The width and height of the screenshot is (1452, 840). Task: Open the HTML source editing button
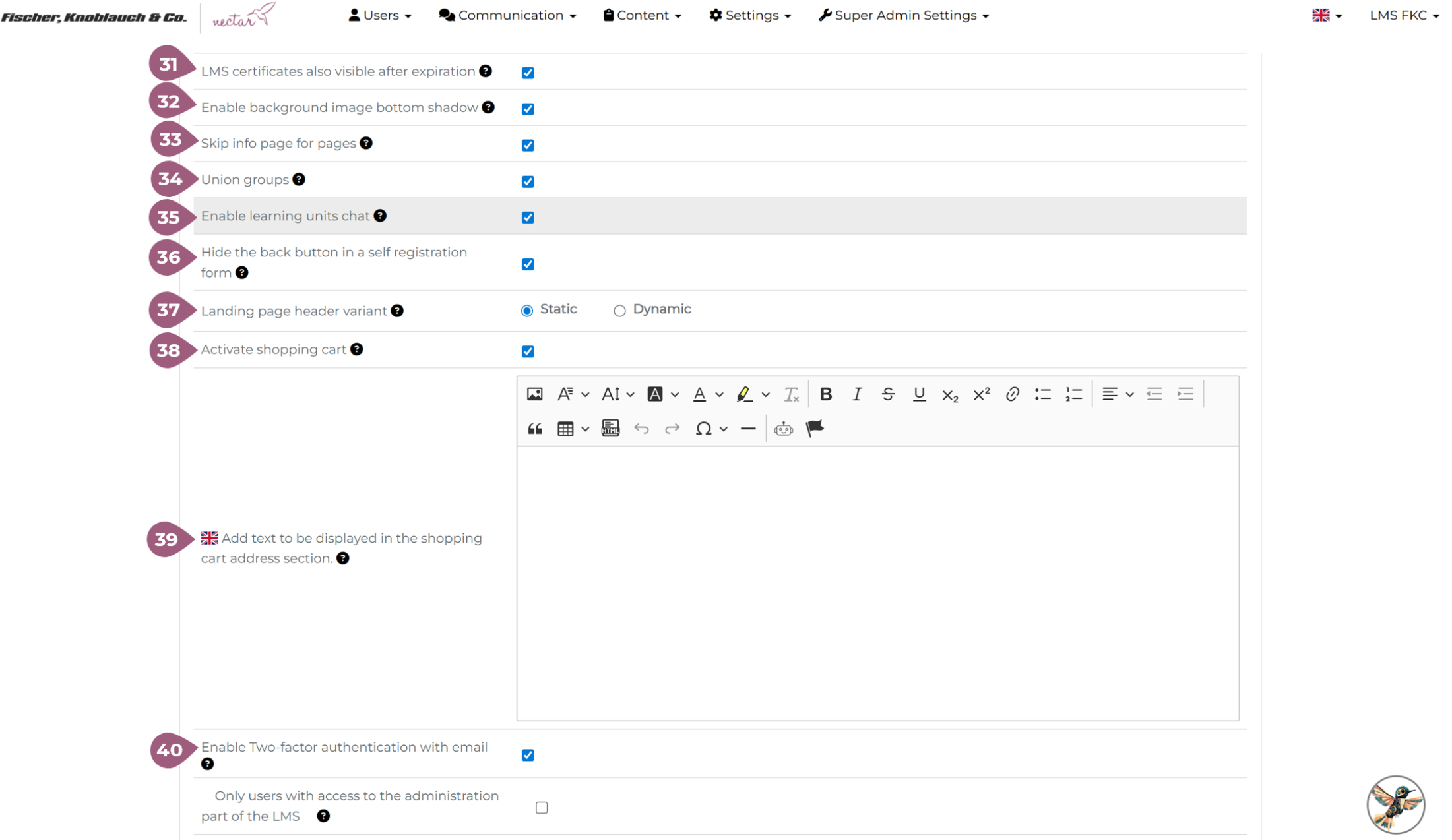coord(610,429)
